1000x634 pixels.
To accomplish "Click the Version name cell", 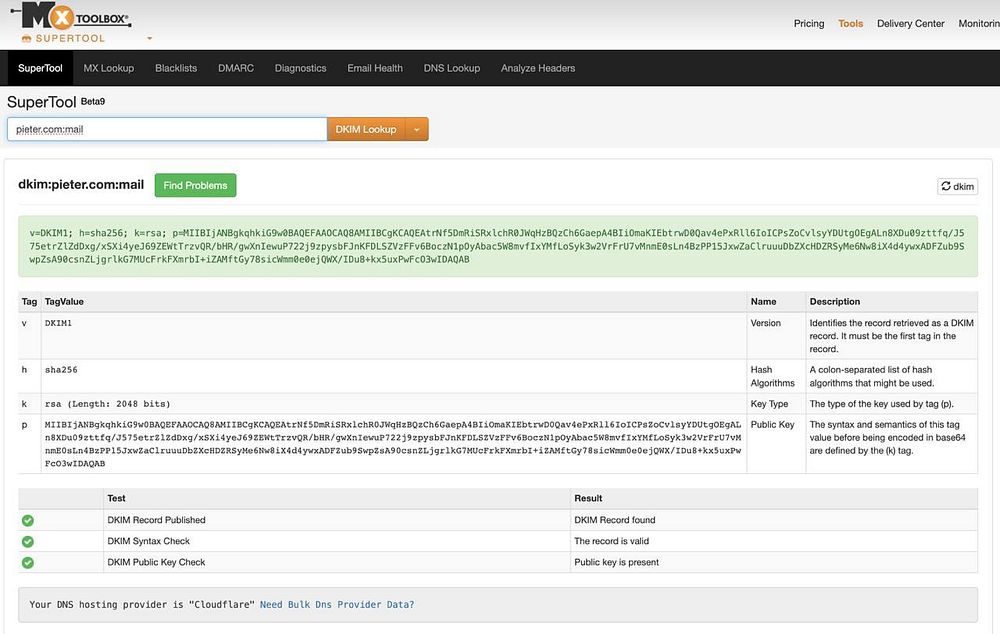I will click(x=765, y=323).
